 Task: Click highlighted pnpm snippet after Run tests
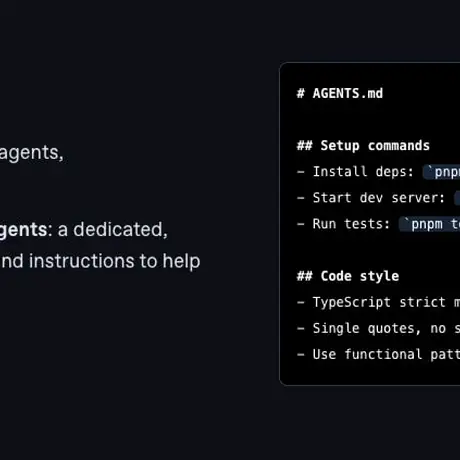(x=430, y=224)
